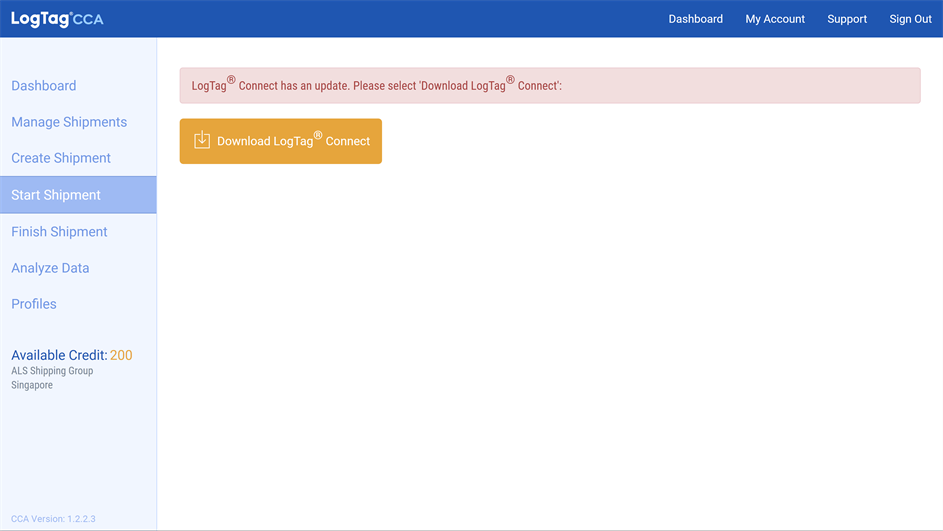Click the 'Singapore' location text
943x531 pixels.
tap(32, 385)
